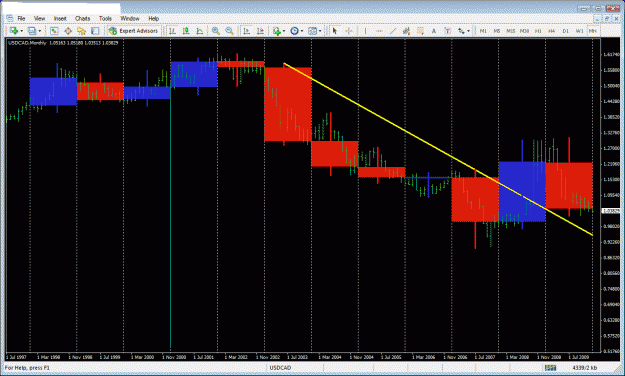Switch to line chart display

[x=200, y=31]
